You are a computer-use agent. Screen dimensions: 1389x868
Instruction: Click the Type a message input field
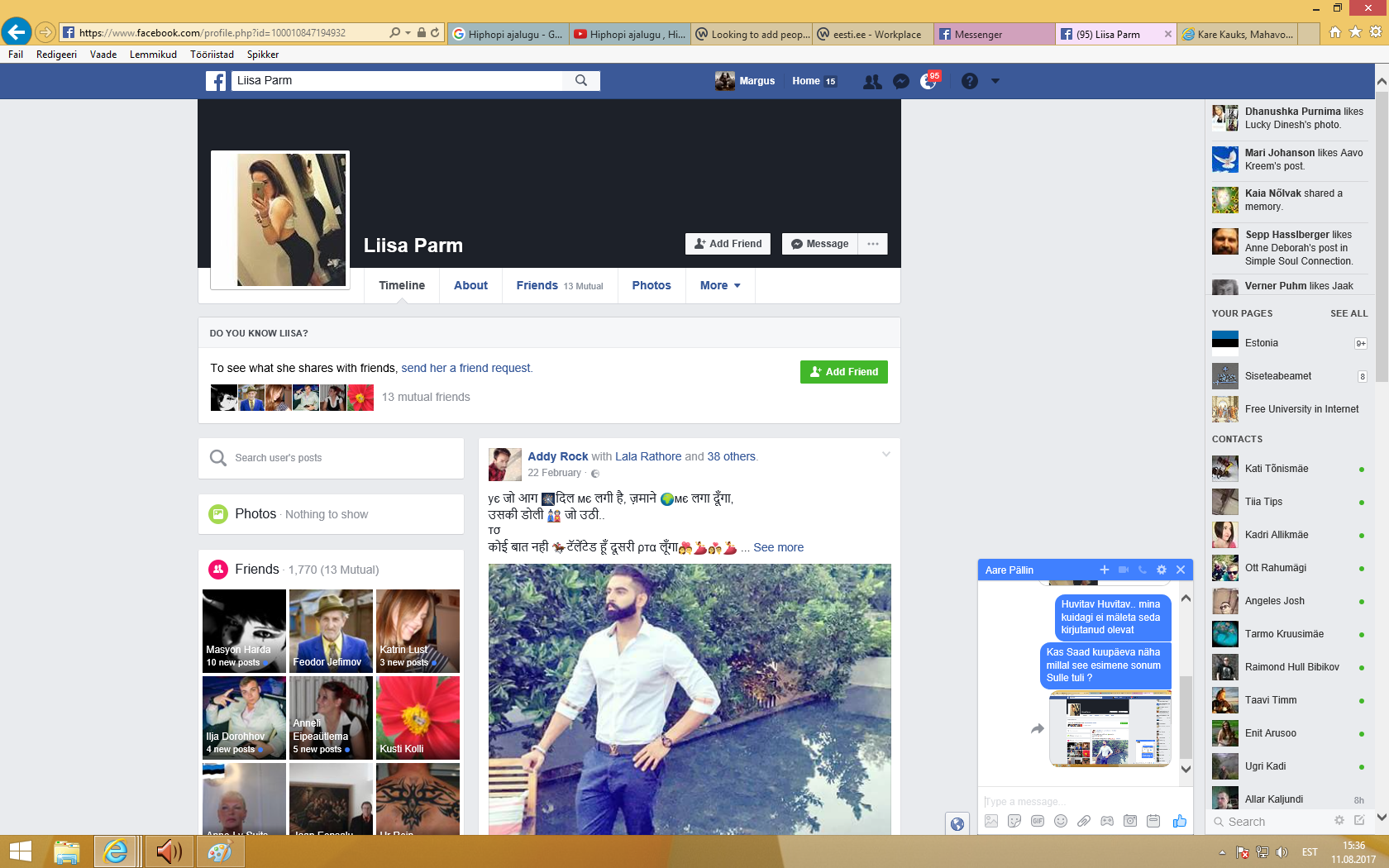coord(1085,801)
